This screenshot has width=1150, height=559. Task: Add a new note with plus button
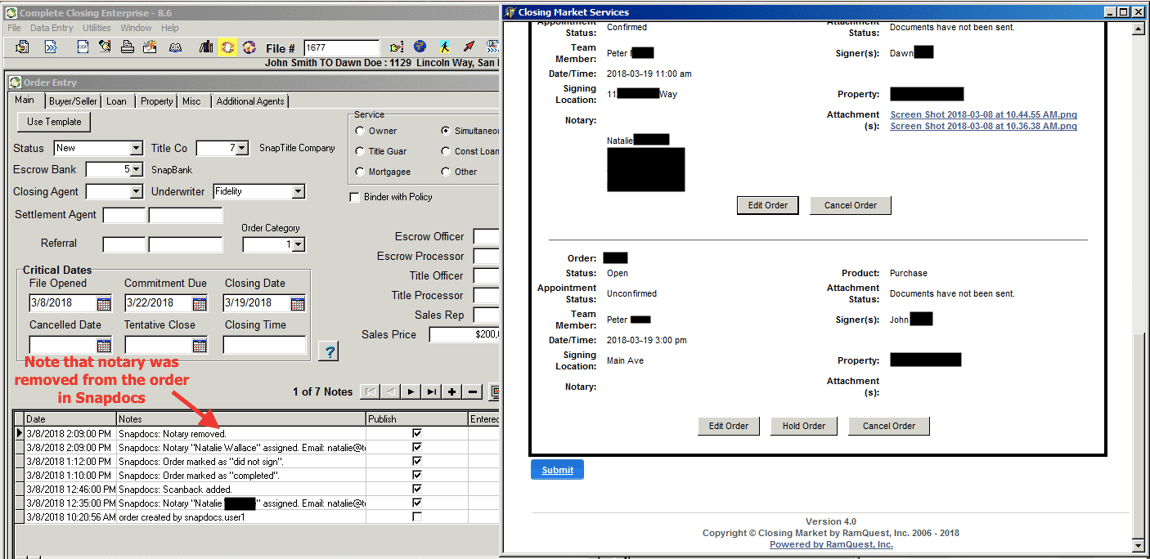(x=452, y=392)
